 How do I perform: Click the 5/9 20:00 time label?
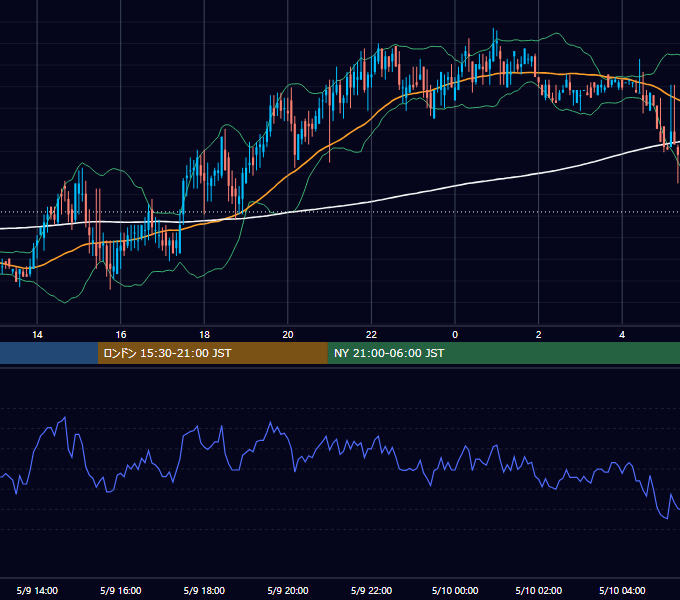(x=288, y=590)
